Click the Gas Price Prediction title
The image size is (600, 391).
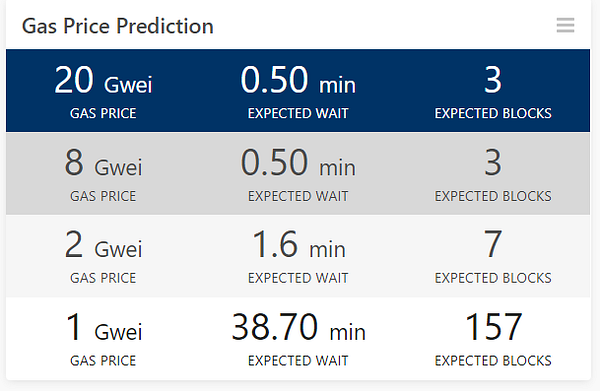coord(117,26)
